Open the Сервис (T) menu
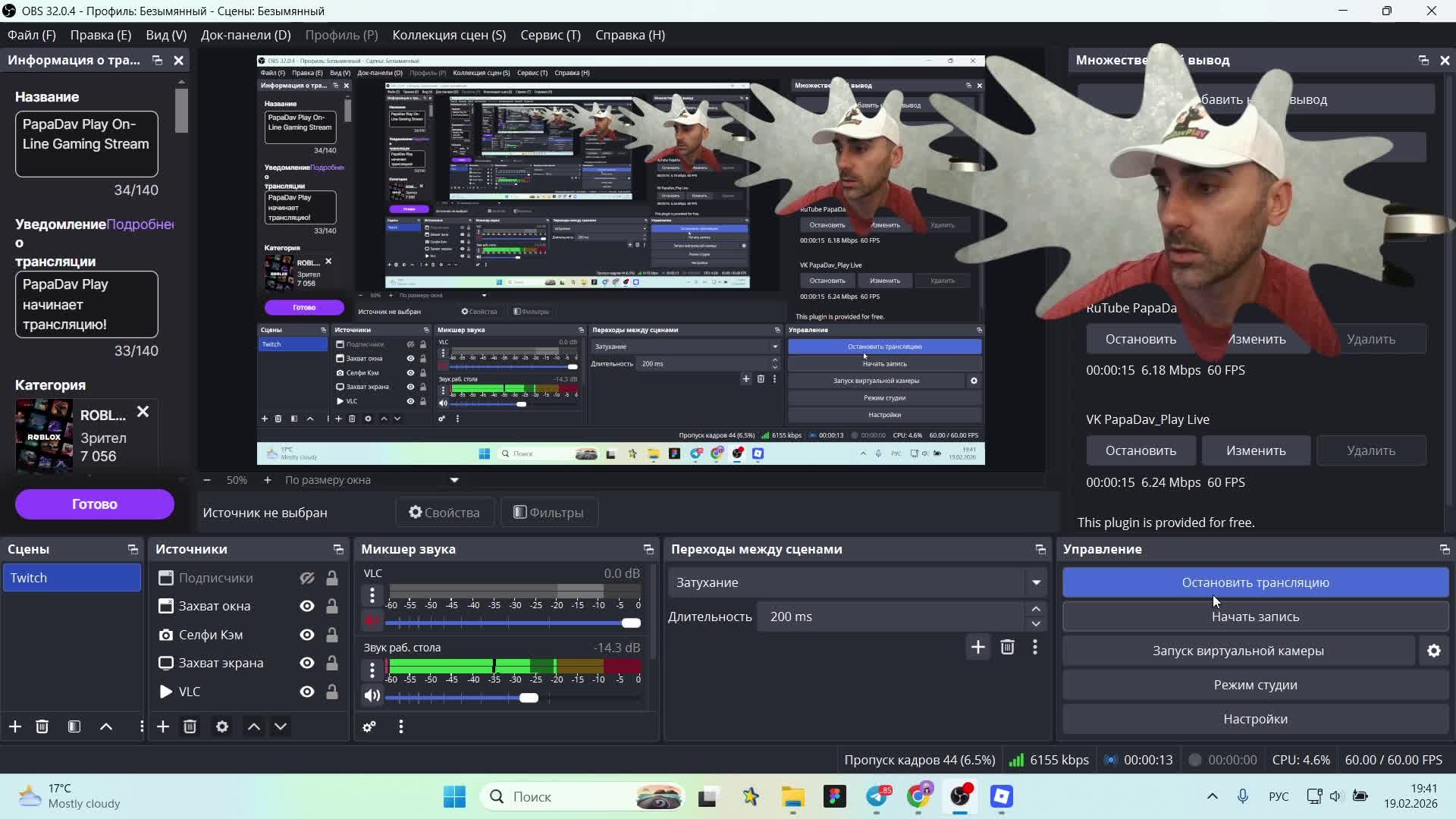The height and width of the screenshot is (819, 1456). coord(550,35)
